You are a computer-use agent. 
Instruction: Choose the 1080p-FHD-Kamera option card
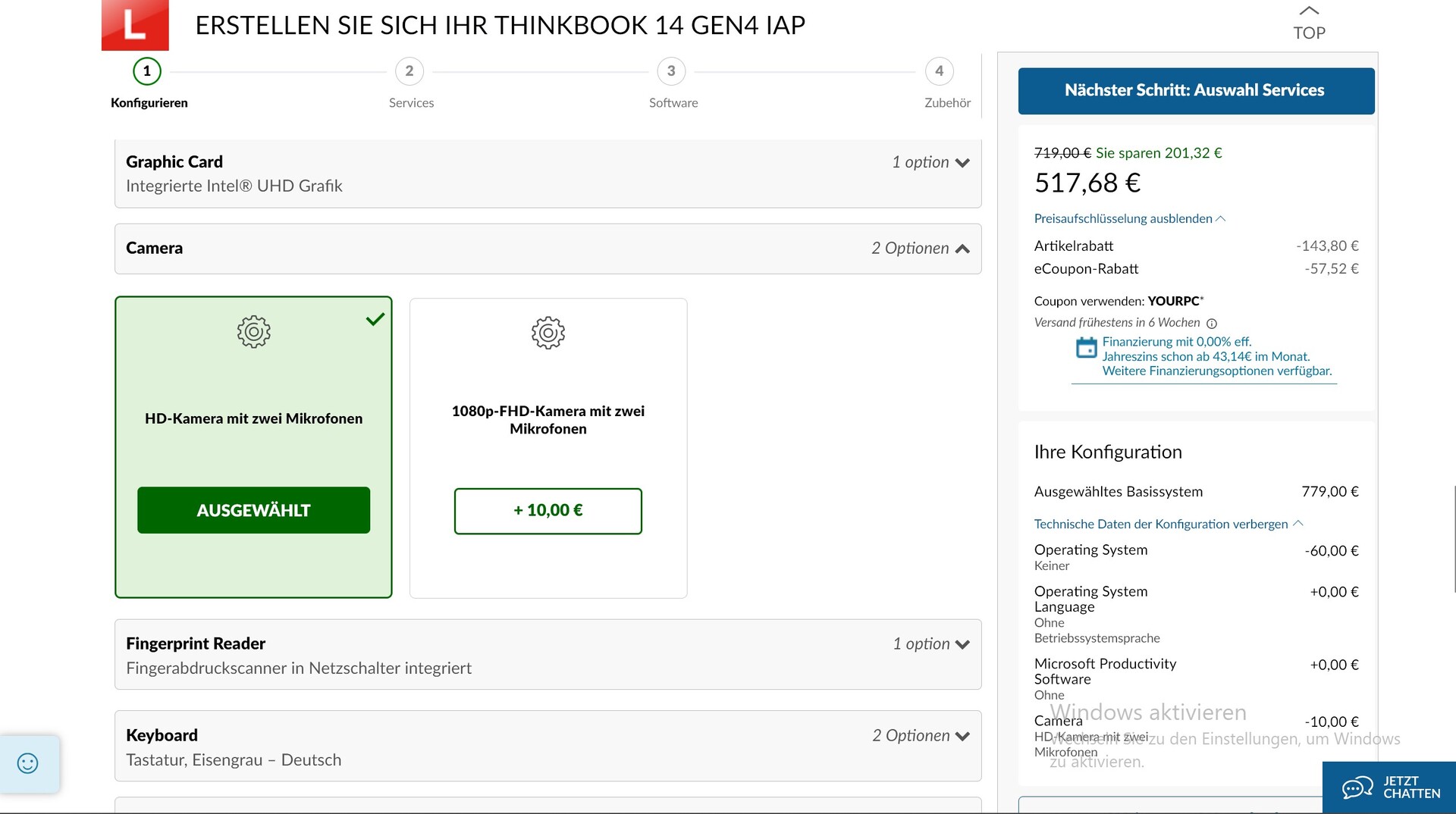pyautogui.click(x=548, y=419)
